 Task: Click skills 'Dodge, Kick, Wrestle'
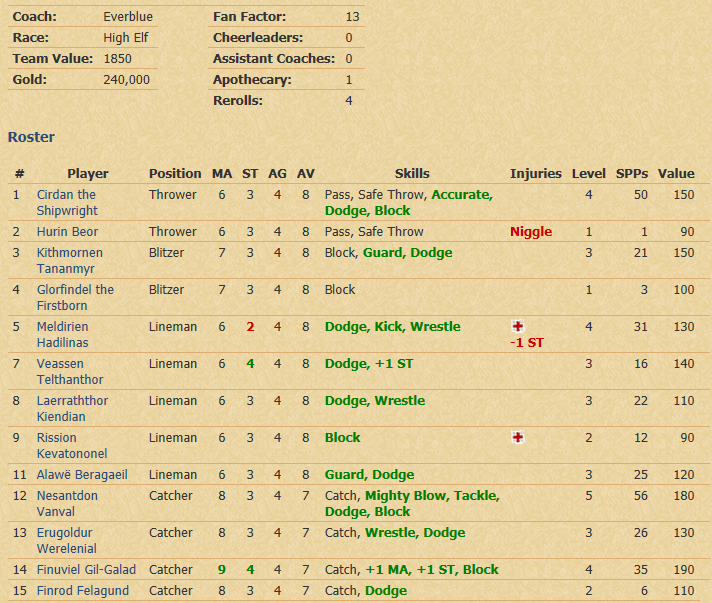393,326
